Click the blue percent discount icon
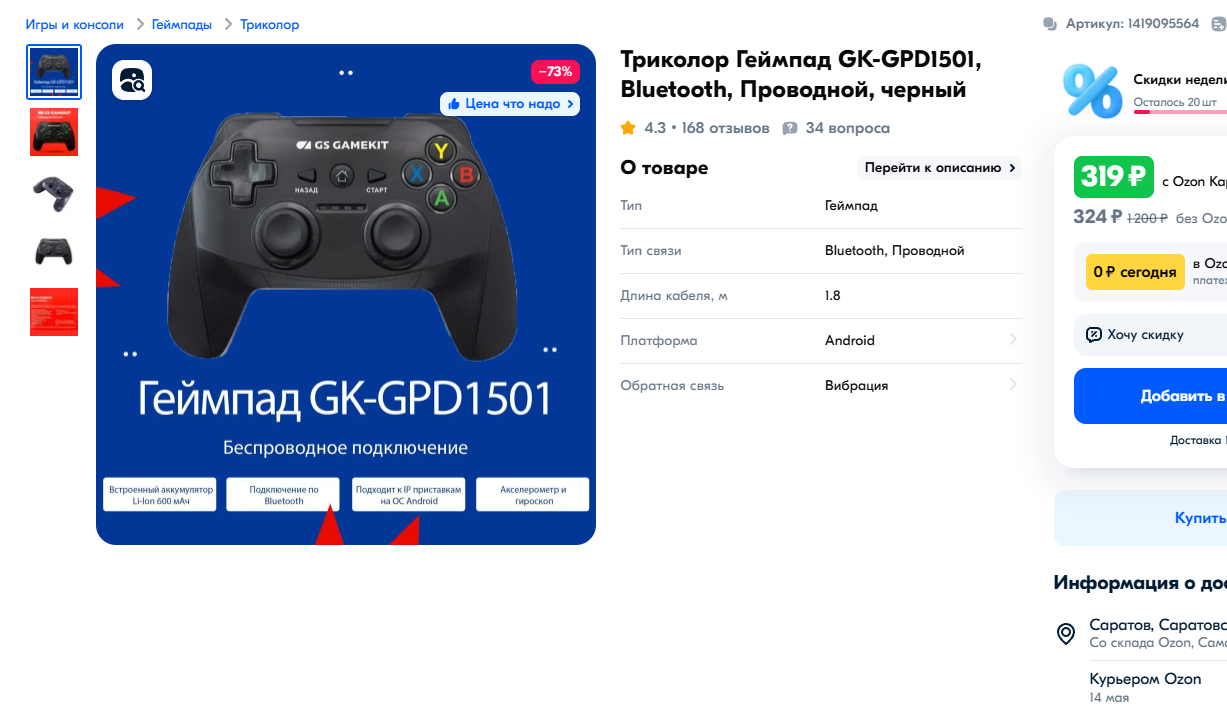The width and height of the screenshot is (1227, 711). point(1091,91)
